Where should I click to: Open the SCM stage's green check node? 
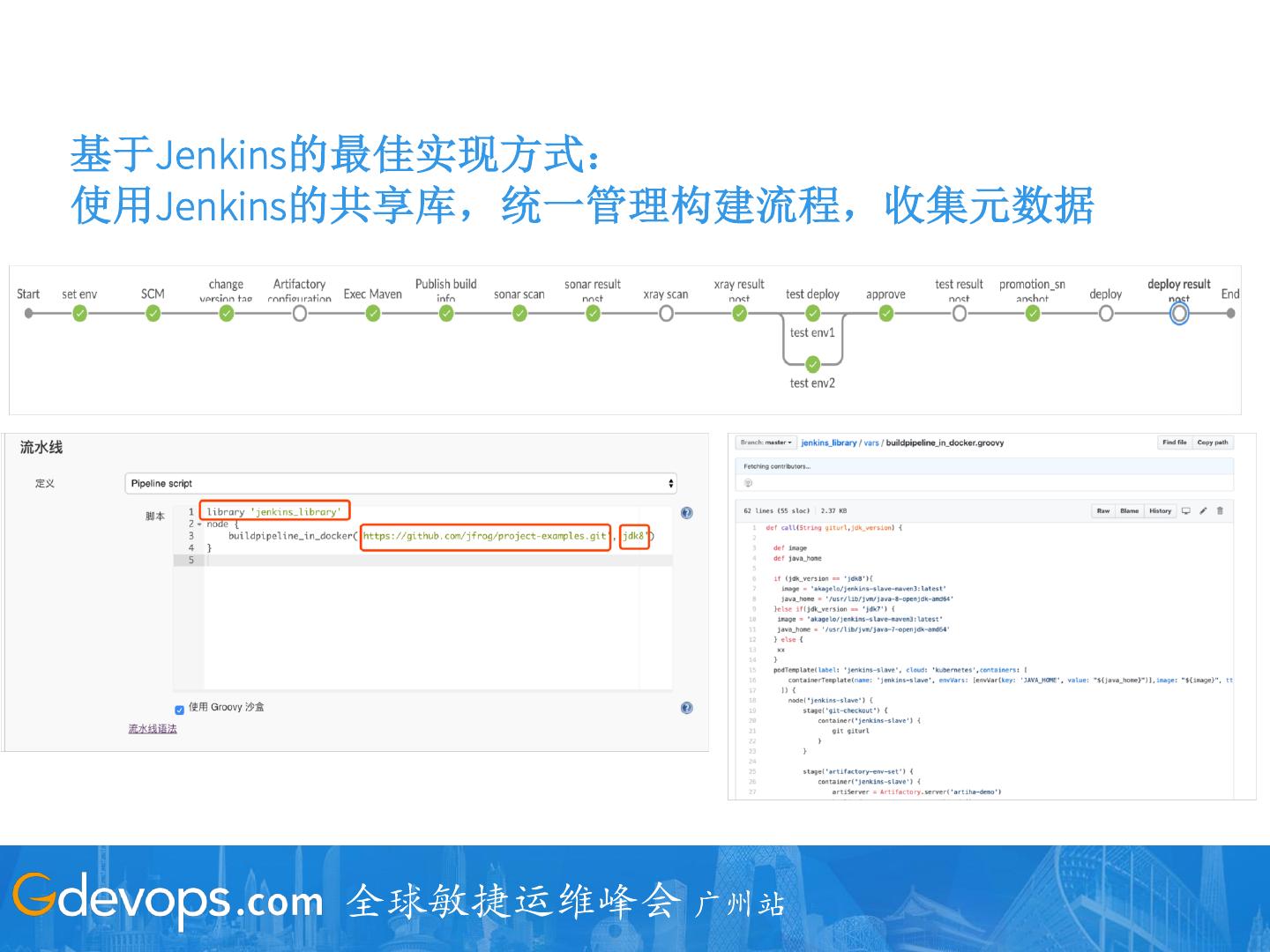[153, 313]
